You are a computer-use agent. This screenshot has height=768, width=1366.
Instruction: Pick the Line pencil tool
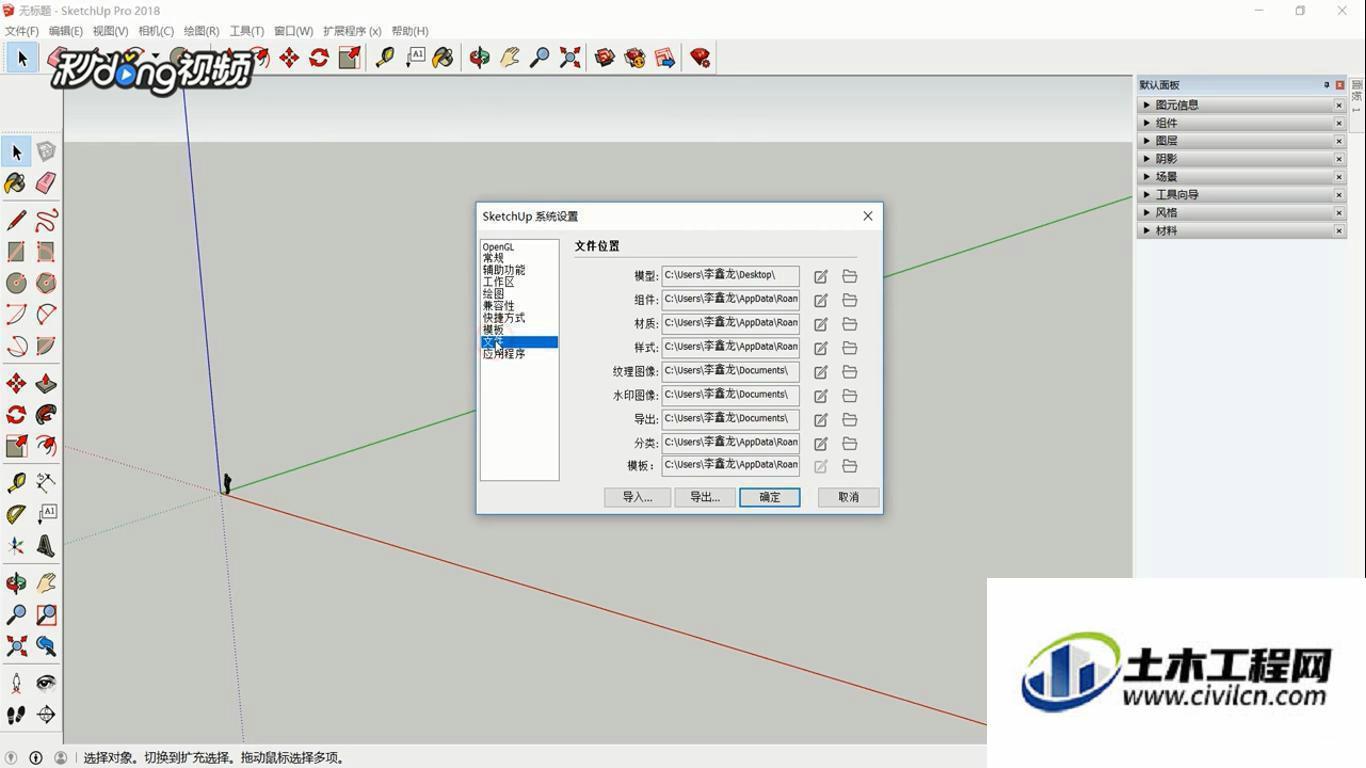[16, 221]
